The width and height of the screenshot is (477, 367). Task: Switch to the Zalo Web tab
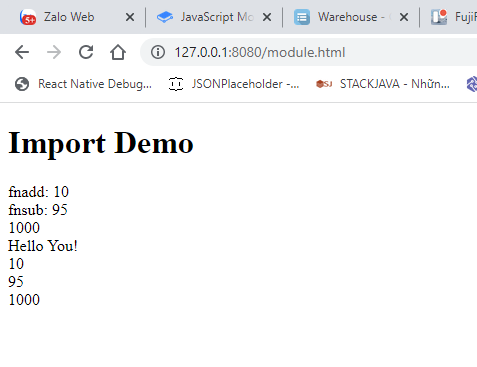69,17
